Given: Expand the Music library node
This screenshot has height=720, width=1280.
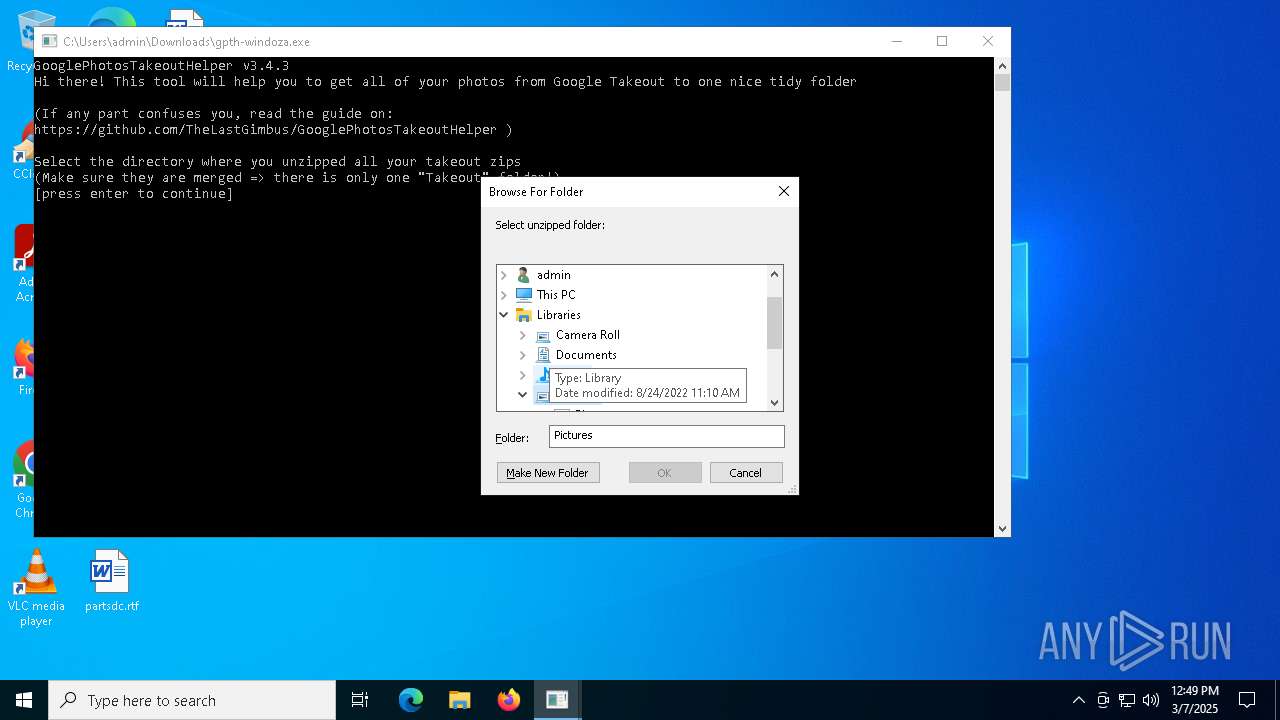Looking at the screenshot, I should pos(522,375).
